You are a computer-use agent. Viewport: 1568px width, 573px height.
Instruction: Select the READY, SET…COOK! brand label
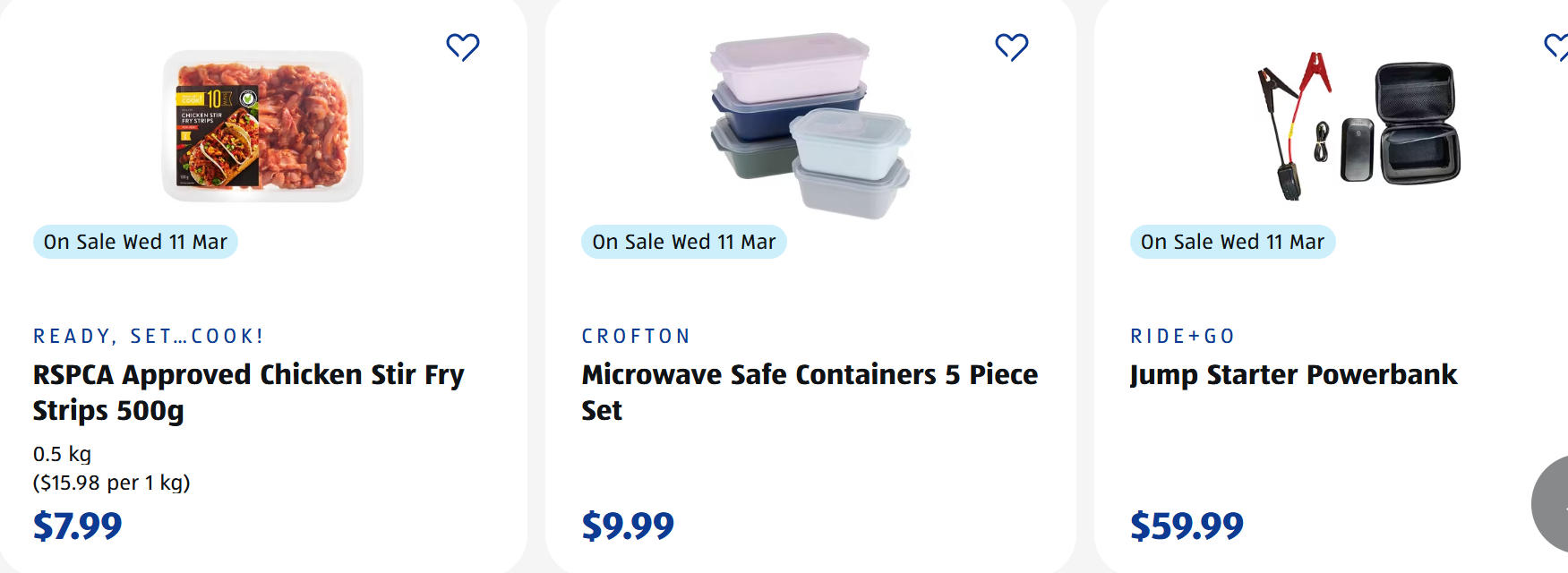[149, 337]
